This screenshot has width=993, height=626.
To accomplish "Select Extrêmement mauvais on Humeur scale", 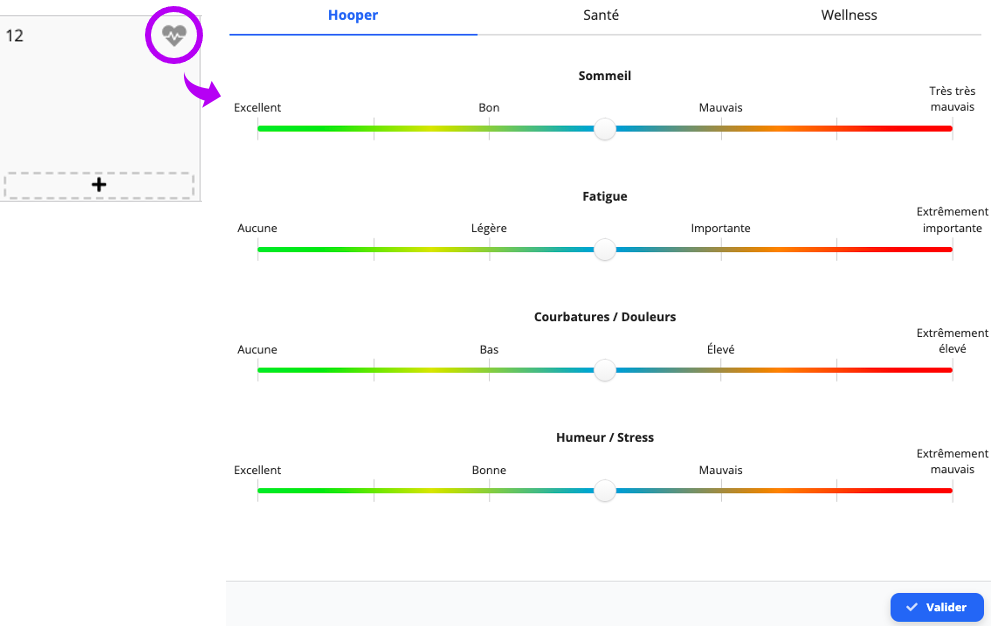I will [952, 461].
